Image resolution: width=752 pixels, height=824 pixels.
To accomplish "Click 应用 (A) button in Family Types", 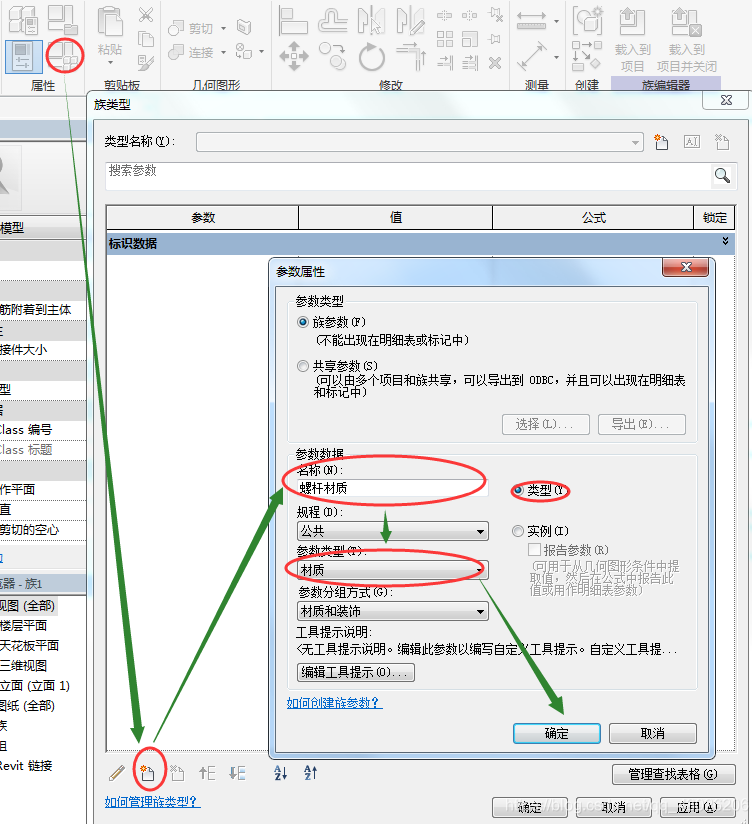I will pos(697,807).
